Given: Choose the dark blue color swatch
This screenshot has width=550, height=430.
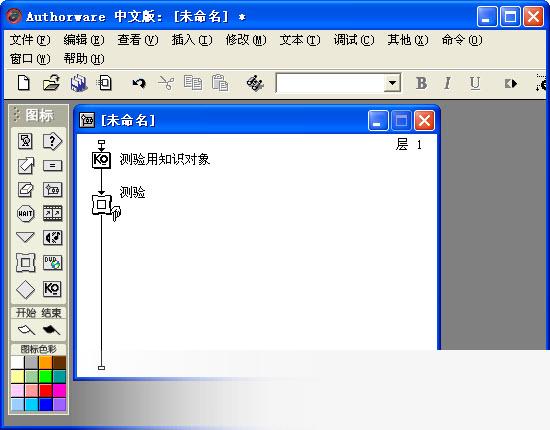Looking at the screenshot, I should pos(45,404).
